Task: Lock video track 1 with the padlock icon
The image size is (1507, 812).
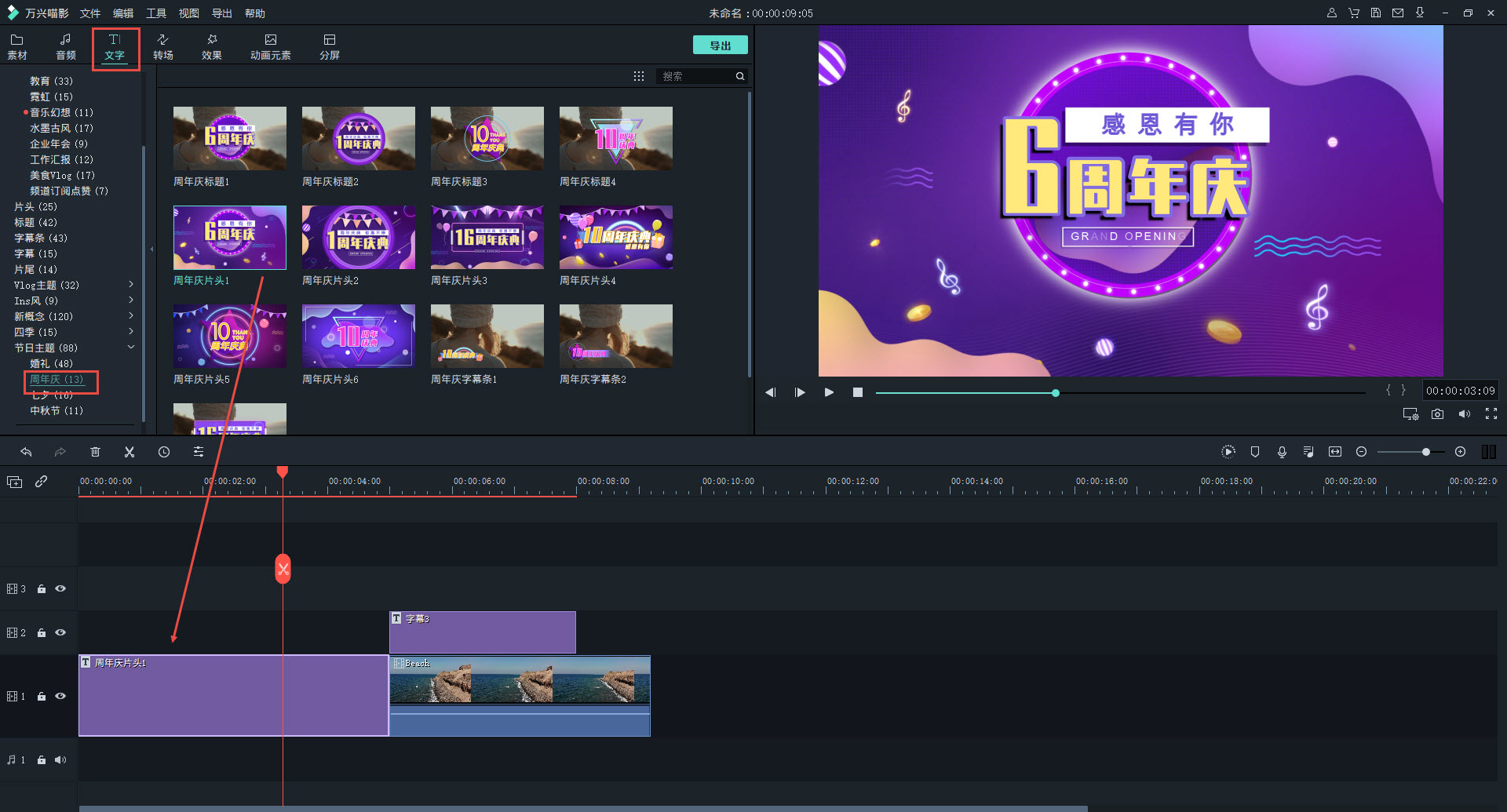Action: pyautogui.click(x=42, y=697)
